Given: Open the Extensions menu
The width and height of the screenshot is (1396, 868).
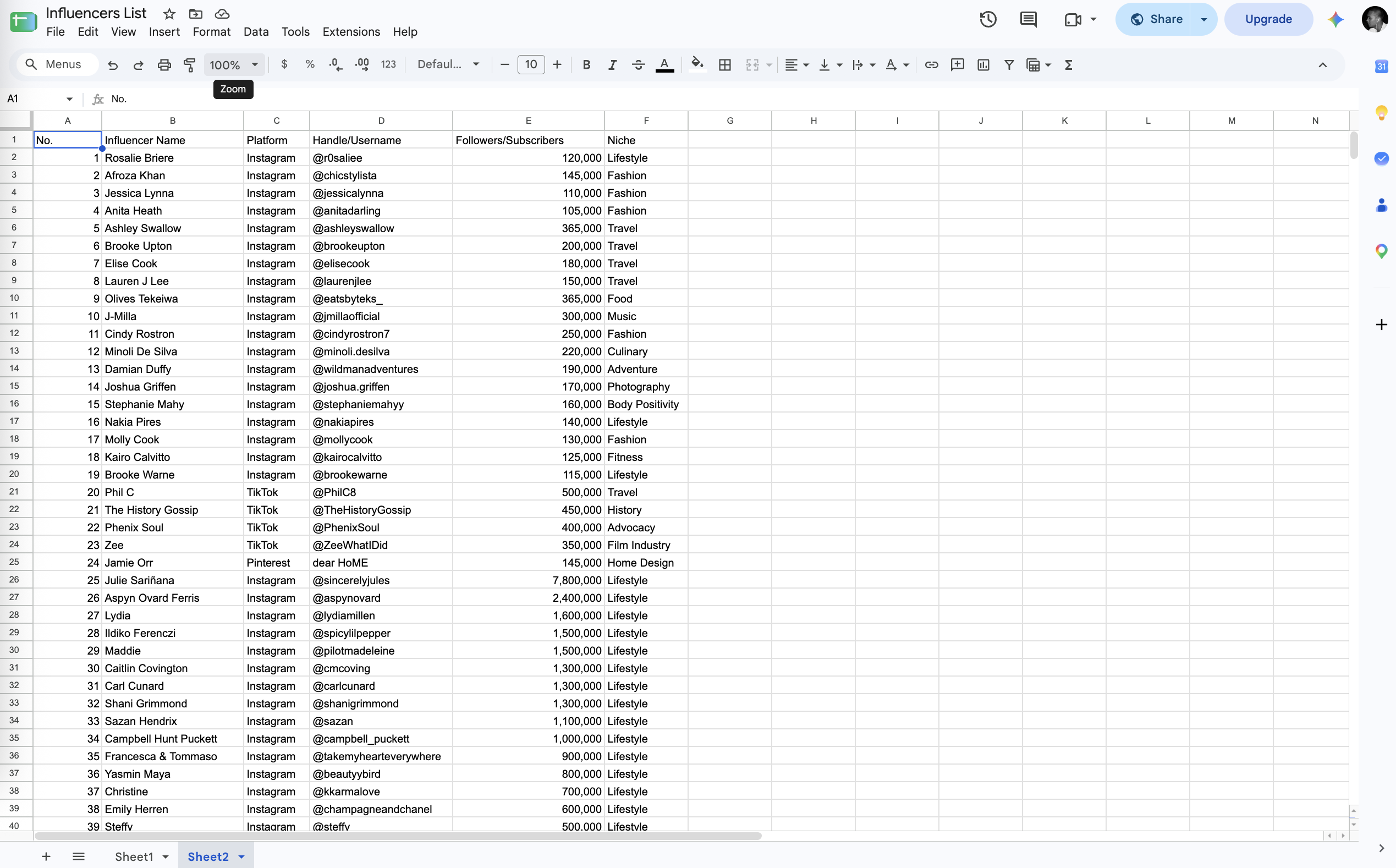Looking at the screenshot, I should pyautogui.click(x=351, y=32).
